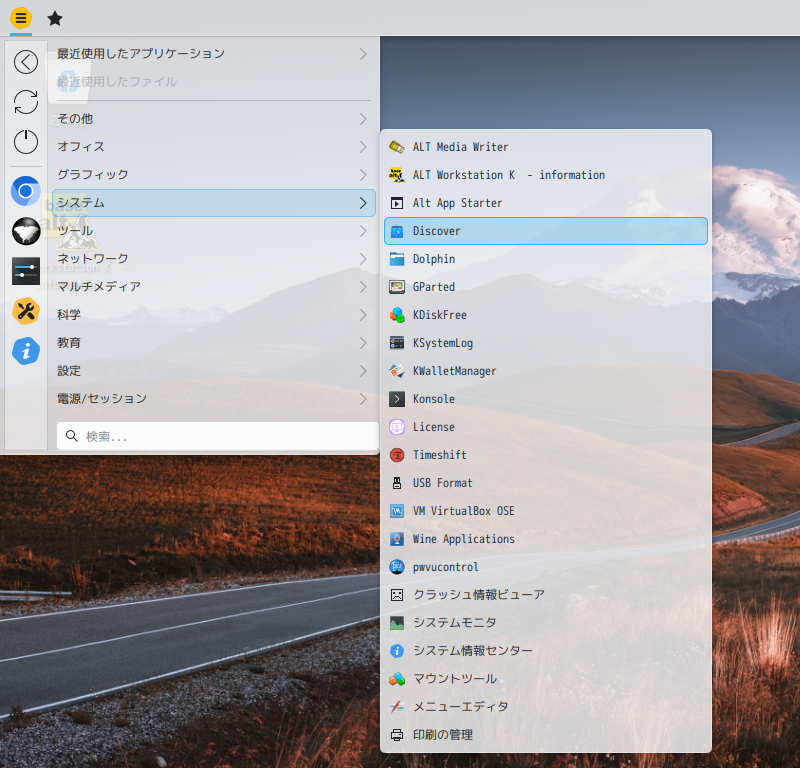Expand the 教育 category

click(x=214, y=343)
